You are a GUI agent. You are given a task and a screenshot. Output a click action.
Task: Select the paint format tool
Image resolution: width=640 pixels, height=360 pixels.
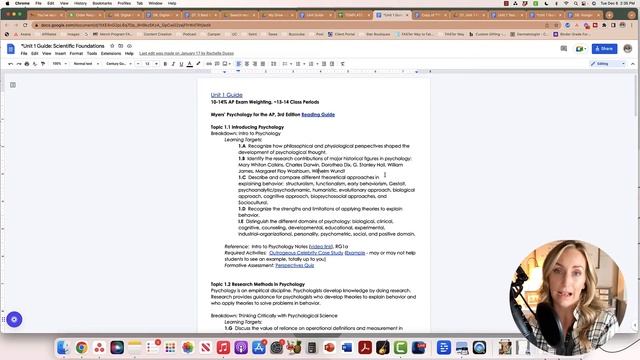click(43, 64)
